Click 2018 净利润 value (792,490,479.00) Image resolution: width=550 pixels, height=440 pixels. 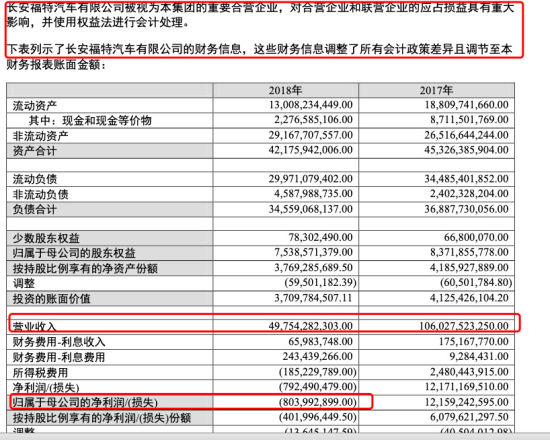[x=317, y=387]
